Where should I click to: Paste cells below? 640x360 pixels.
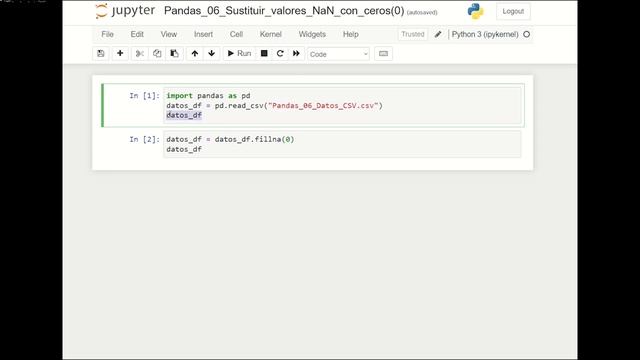click(x=174, y=53)
